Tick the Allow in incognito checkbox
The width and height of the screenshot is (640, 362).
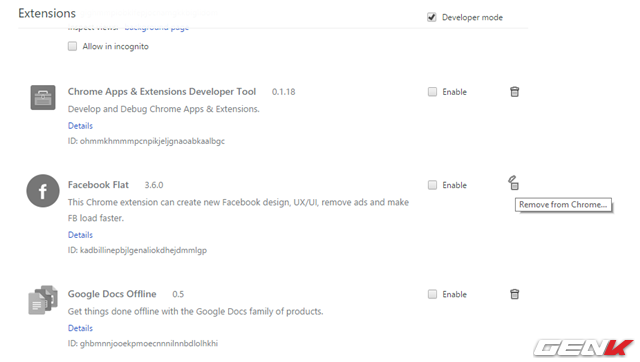coord(72,46)
